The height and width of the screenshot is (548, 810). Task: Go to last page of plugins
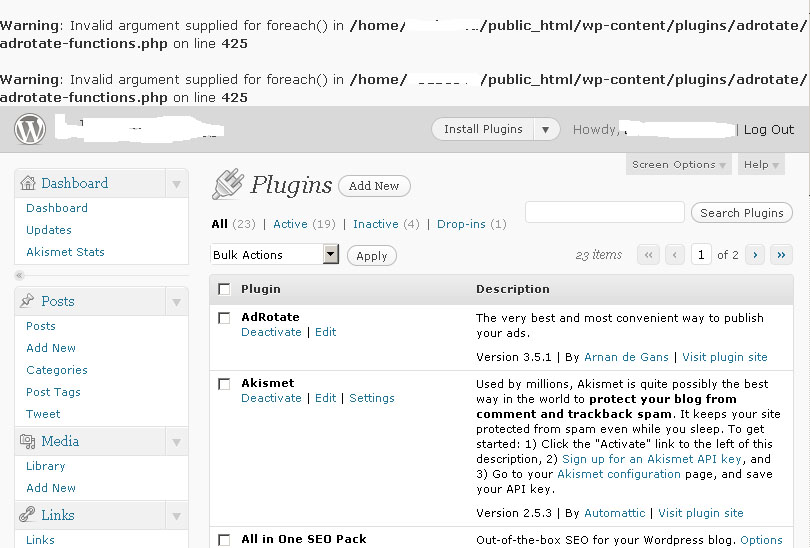coord(781,255)
